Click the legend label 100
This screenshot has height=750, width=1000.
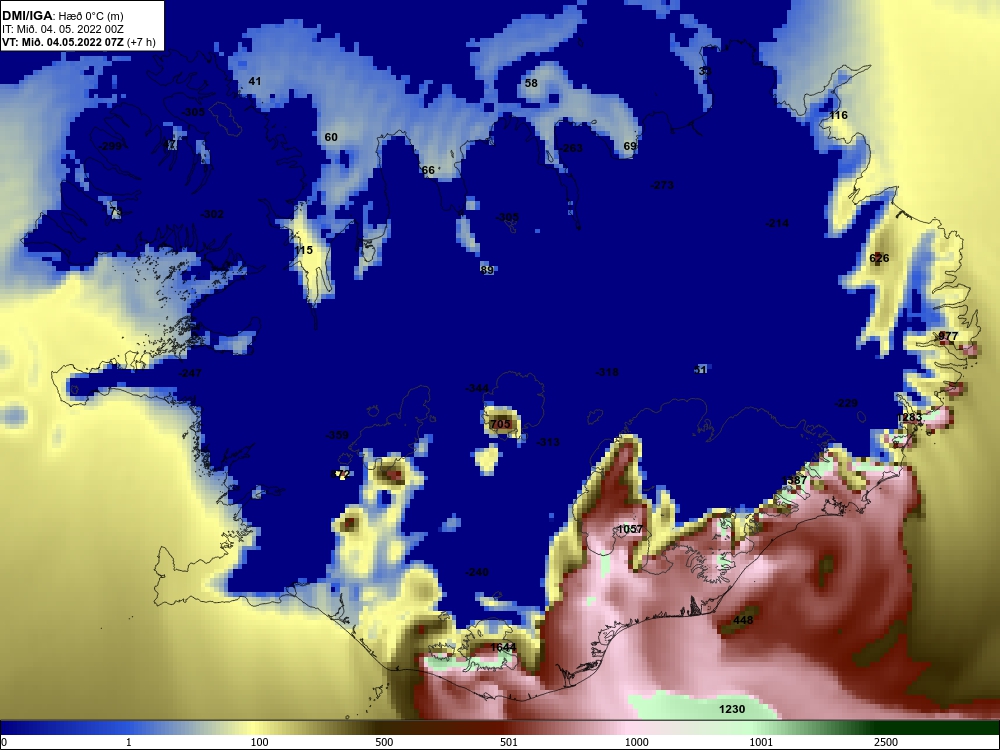coord(260,742)
